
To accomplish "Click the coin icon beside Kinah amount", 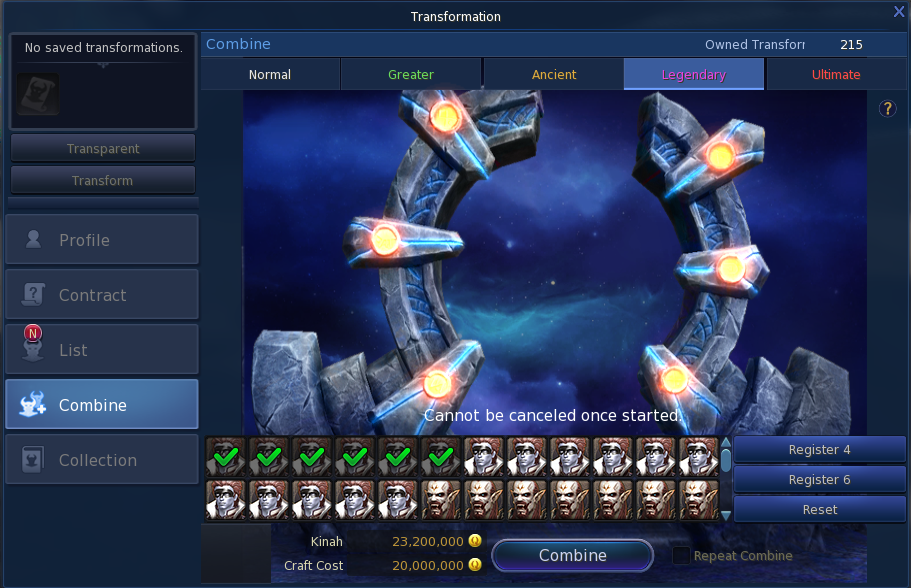I will [475, 541].
